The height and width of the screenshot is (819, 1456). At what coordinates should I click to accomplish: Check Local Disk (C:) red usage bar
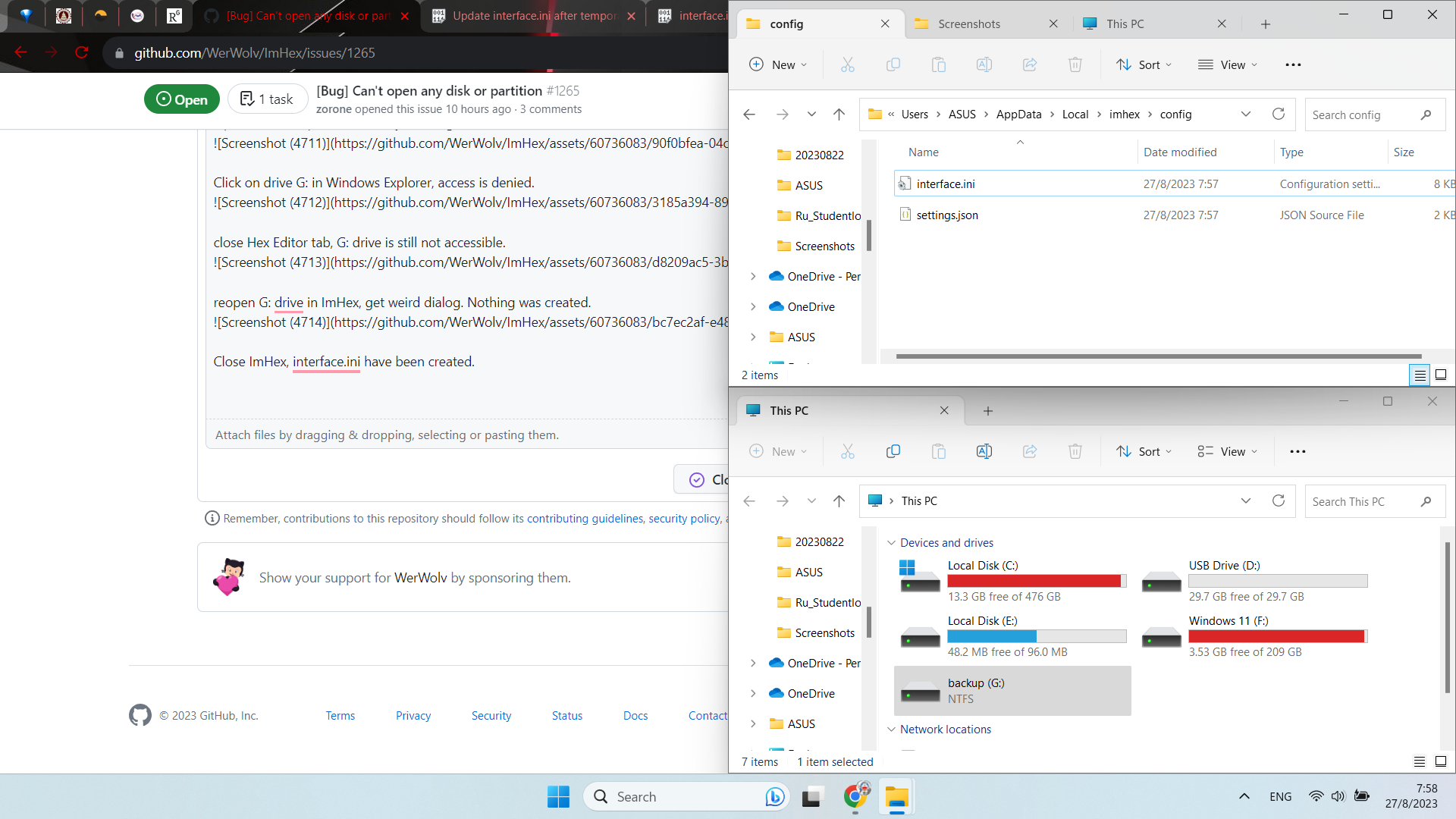pos(1037,580)
